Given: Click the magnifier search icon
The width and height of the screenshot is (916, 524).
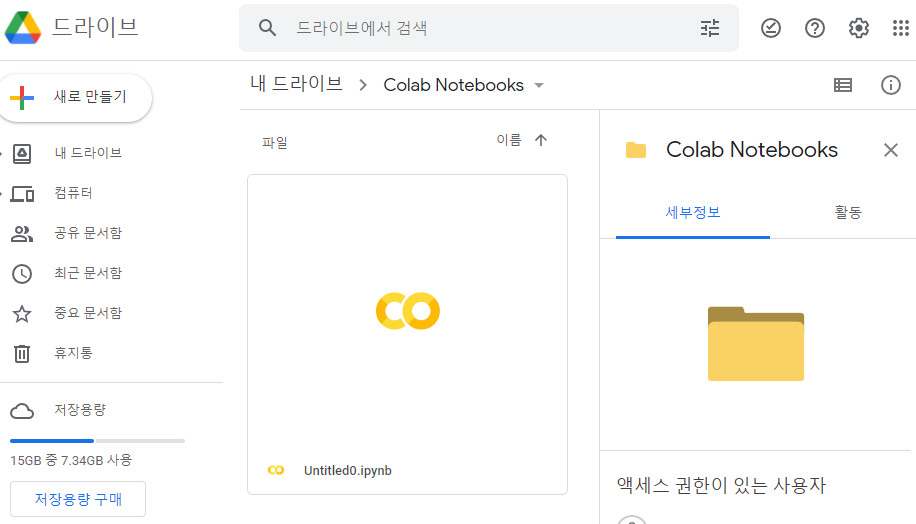Looking at the screenshot, I should click(267, 27).
